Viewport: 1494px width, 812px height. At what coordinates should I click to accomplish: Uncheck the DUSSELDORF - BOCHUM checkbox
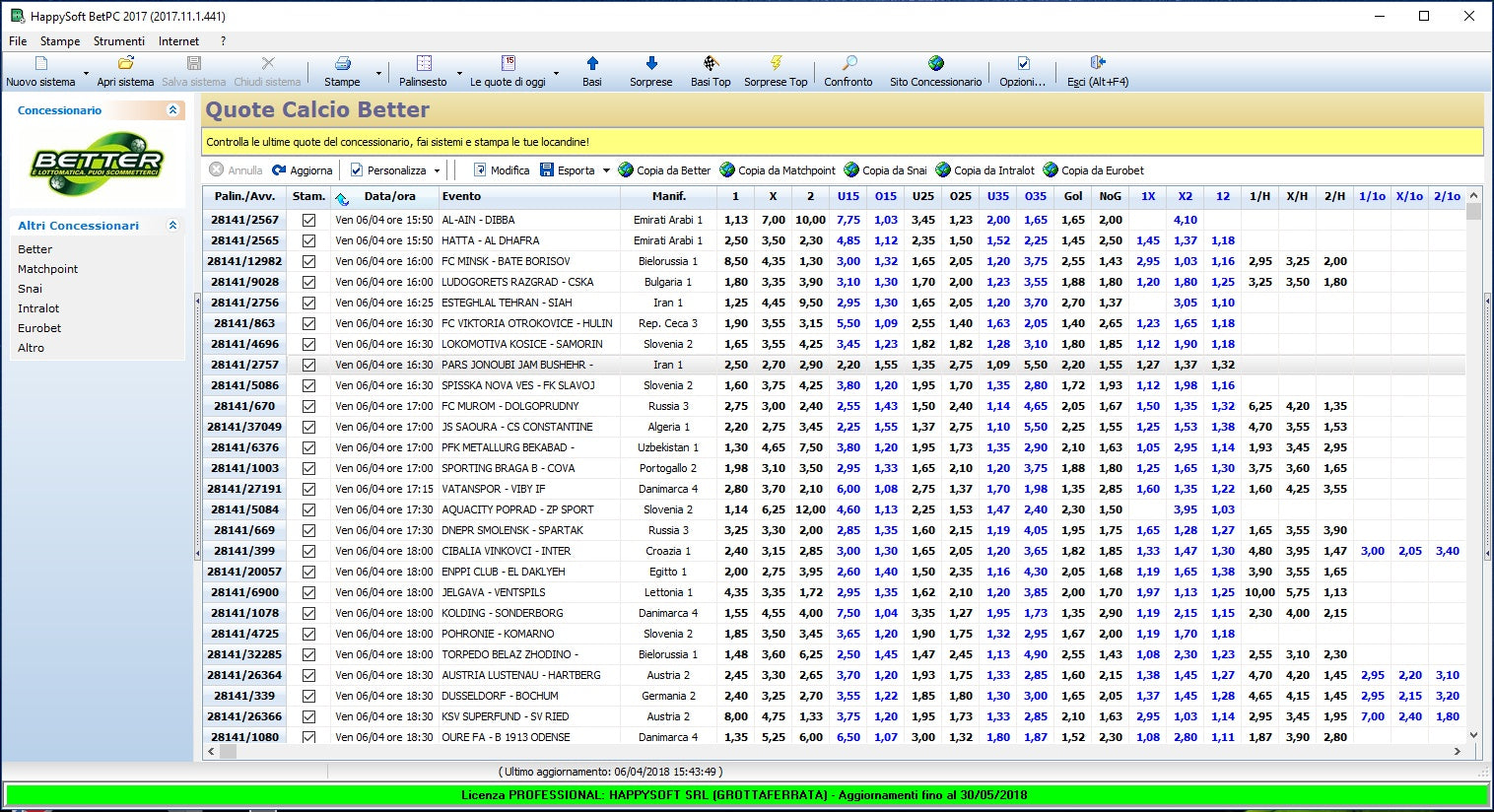(308, 696)
